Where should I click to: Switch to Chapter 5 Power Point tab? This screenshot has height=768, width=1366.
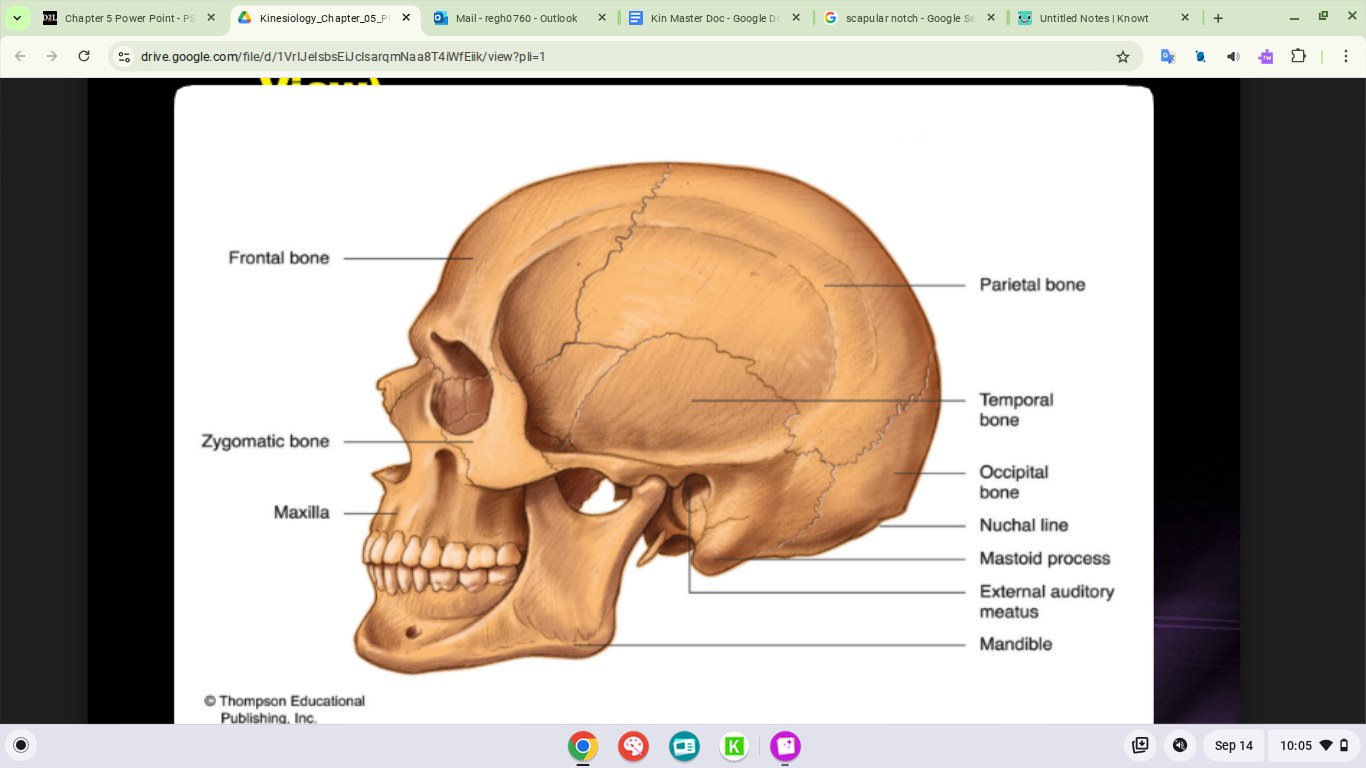(122, 18)
